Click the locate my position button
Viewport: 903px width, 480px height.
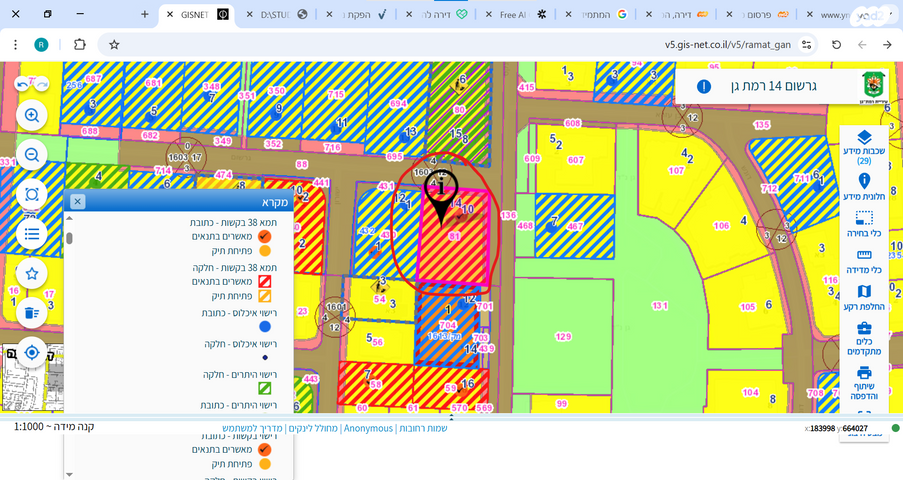coord(32,352)
